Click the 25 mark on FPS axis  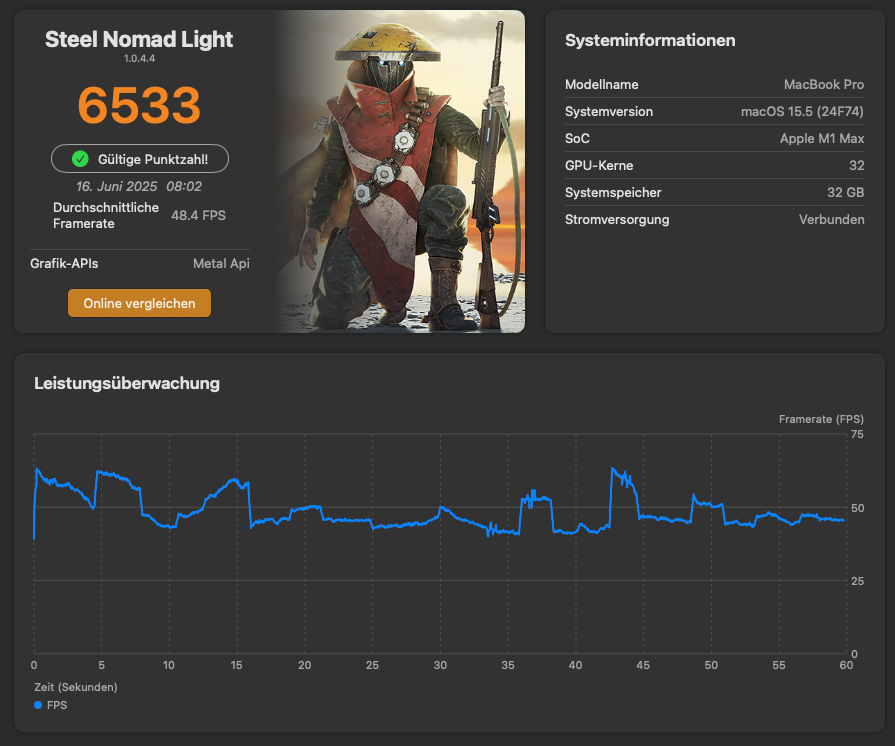coord(857,581)
